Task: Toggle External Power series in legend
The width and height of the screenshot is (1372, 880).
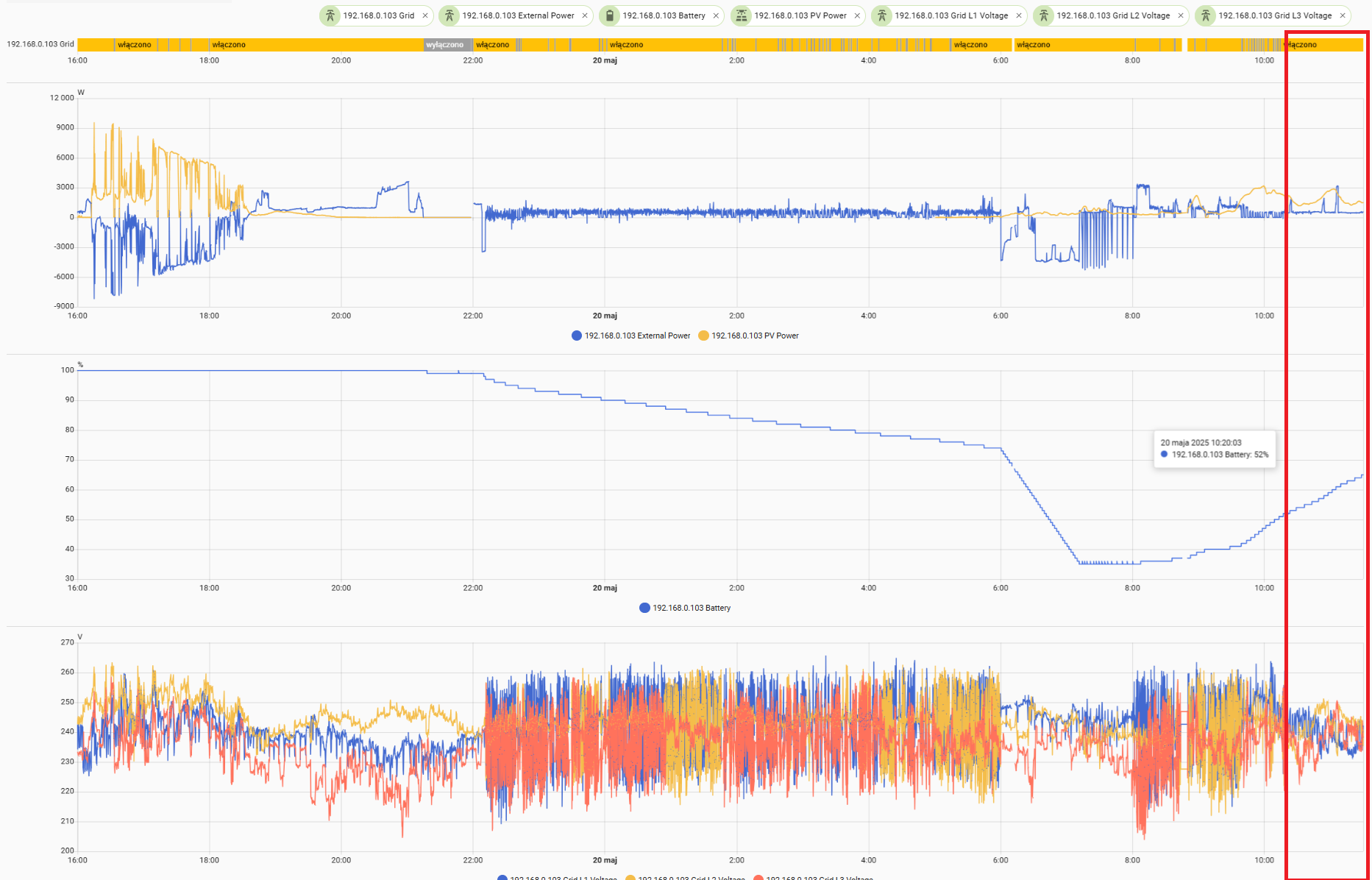Action: [631, 336]
